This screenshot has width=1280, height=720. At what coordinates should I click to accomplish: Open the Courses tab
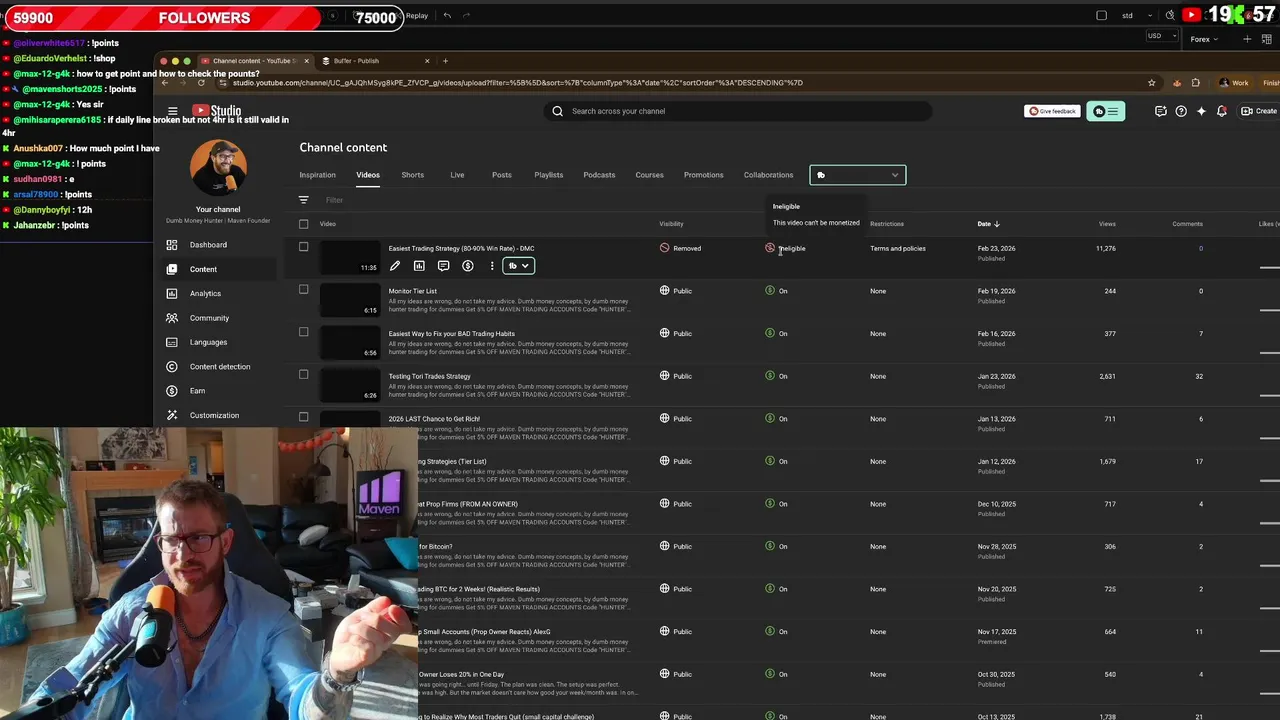[649, 175]
